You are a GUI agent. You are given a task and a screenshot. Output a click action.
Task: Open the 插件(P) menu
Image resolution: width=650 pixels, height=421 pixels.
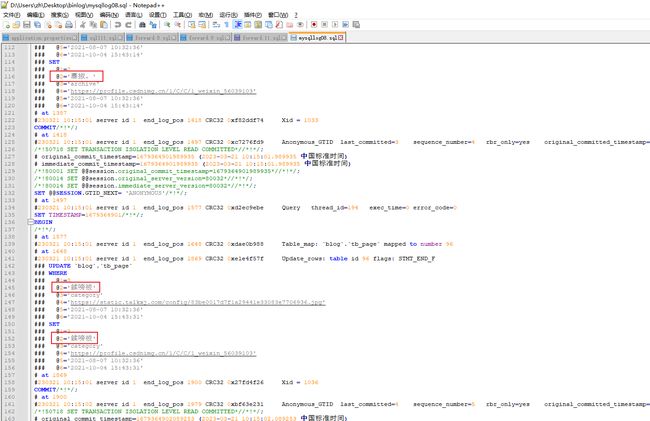pyautogui.click(x=252, y=15)
